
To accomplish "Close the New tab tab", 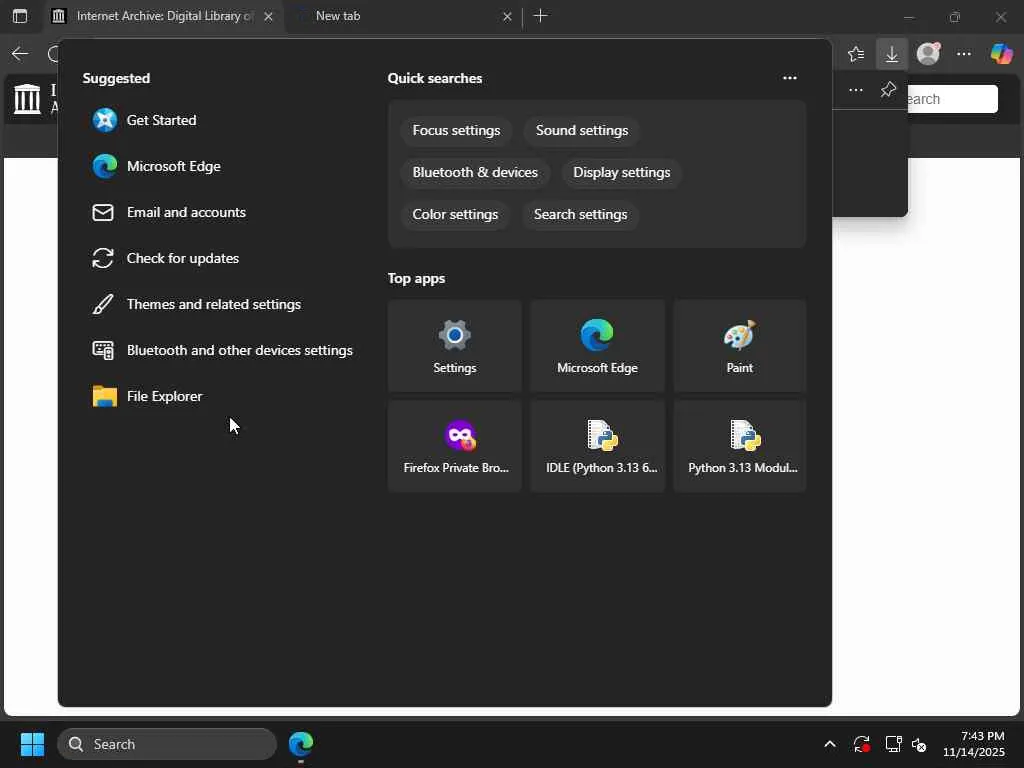I will [507, 17].
